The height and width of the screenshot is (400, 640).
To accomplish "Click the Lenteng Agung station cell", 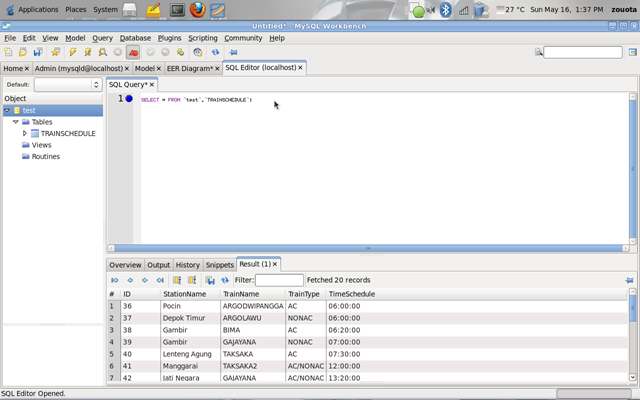I will click(190, 354).
